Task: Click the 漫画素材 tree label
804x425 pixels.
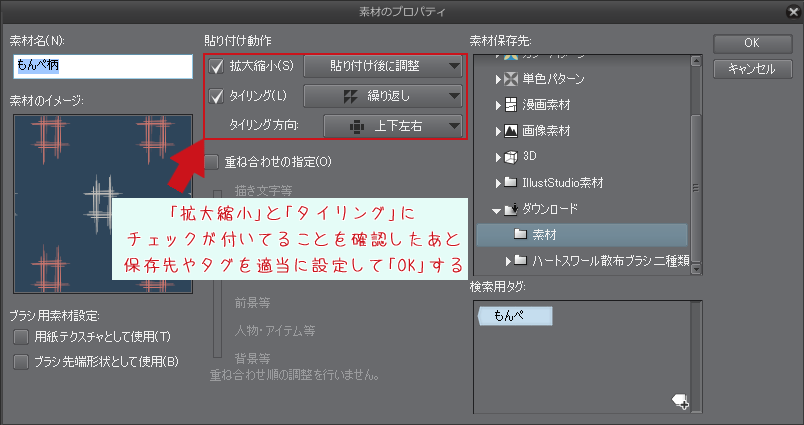Action: [546, 105]
